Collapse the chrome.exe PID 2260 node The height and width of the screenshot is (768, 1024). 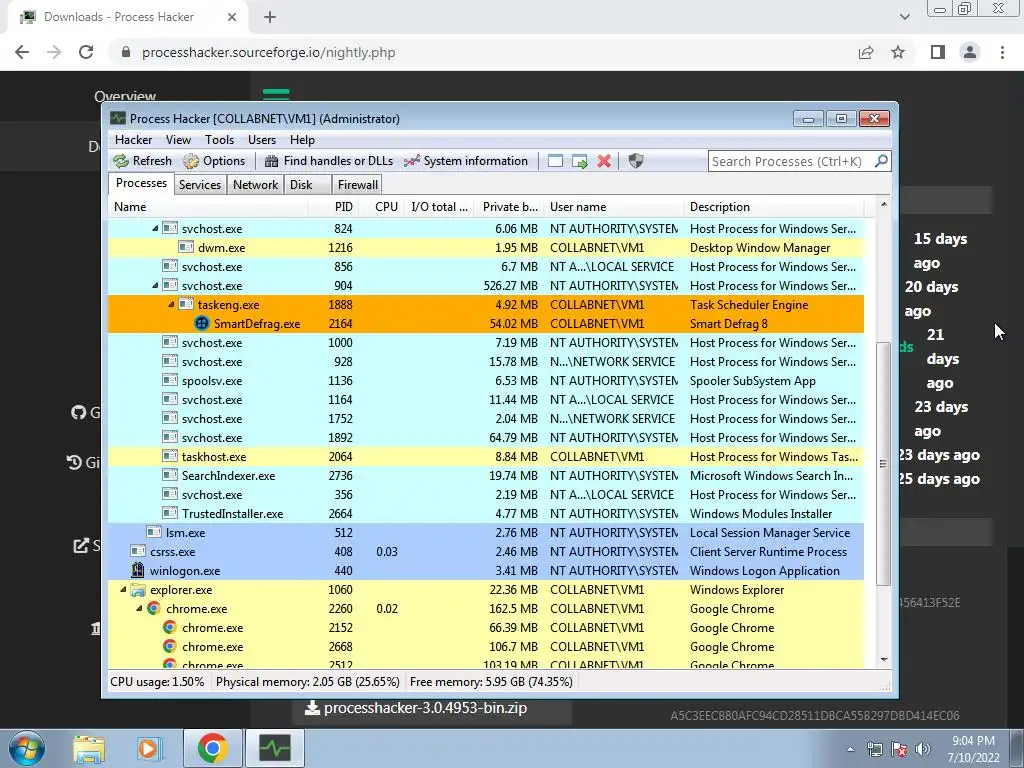[x=139, y=609]
